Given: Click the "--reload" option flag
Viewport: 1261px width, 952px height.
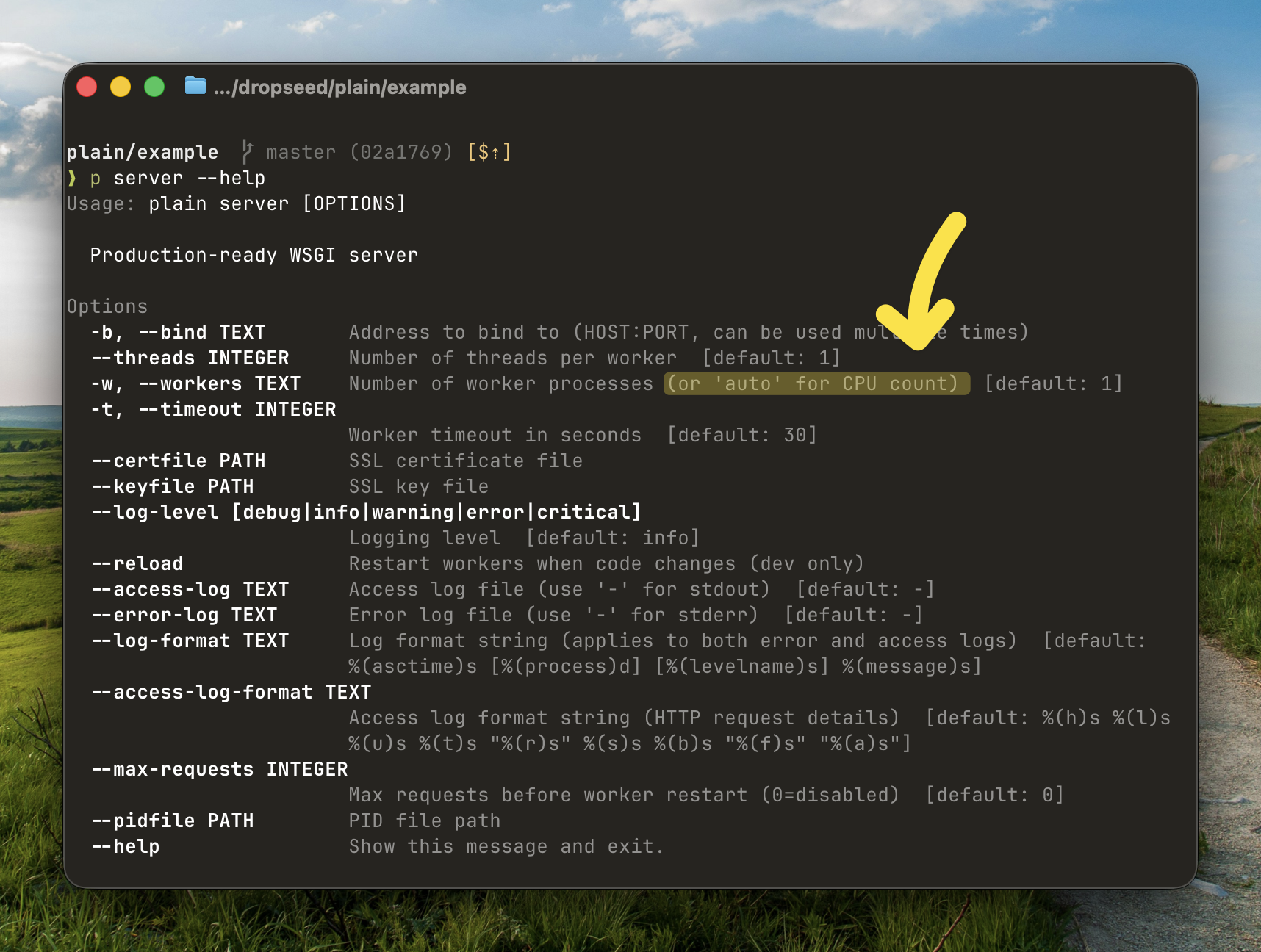Looking at the screenshot, I should pos(137,563).
